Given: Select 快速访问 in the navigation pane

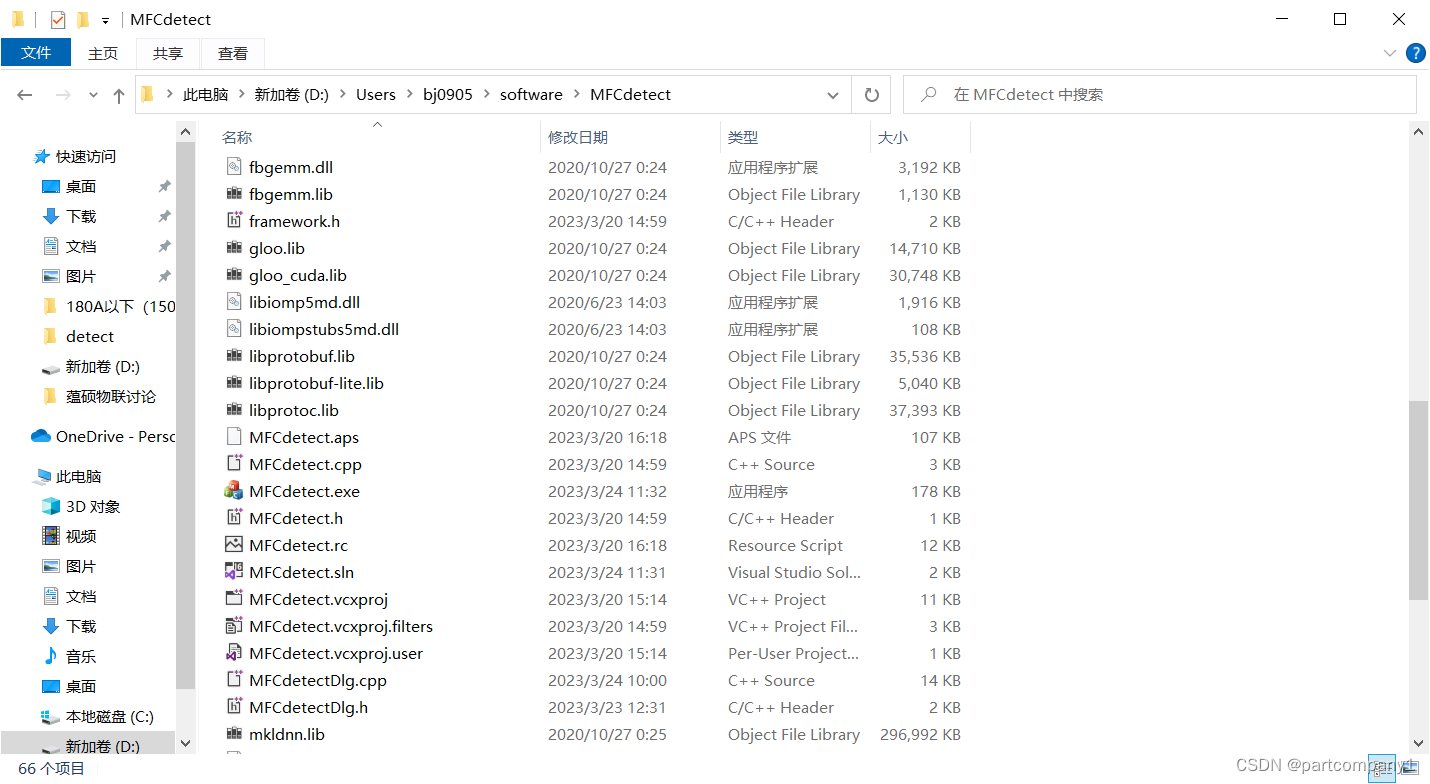Looking at the screenshot, I should tap(75, 156).
